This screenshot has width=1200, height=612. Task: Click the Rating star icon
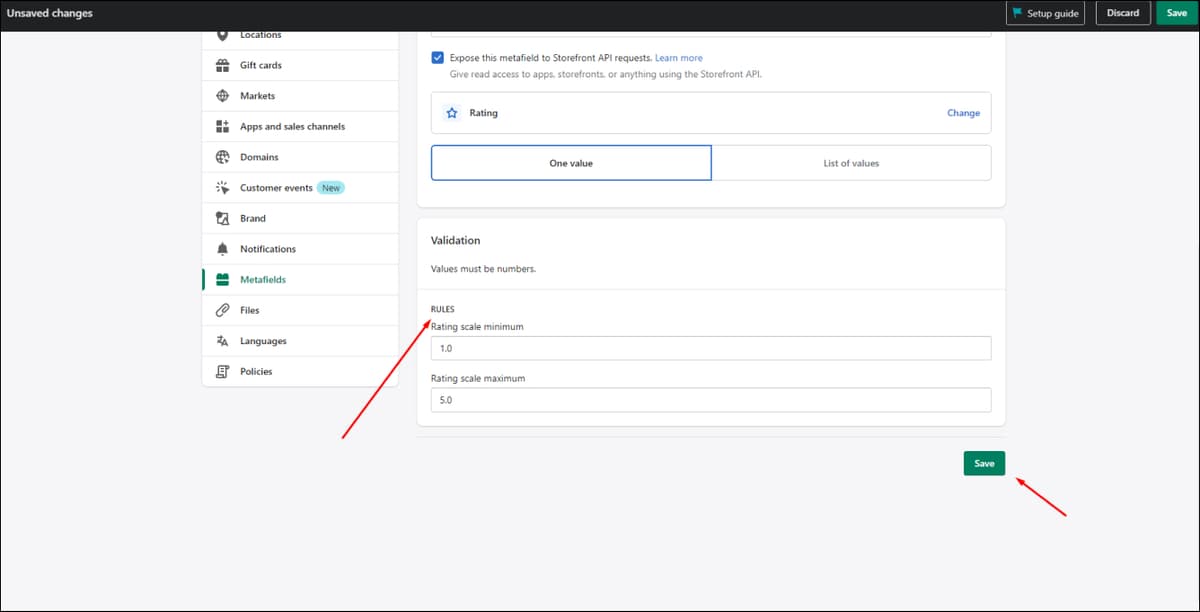(452, 113)
